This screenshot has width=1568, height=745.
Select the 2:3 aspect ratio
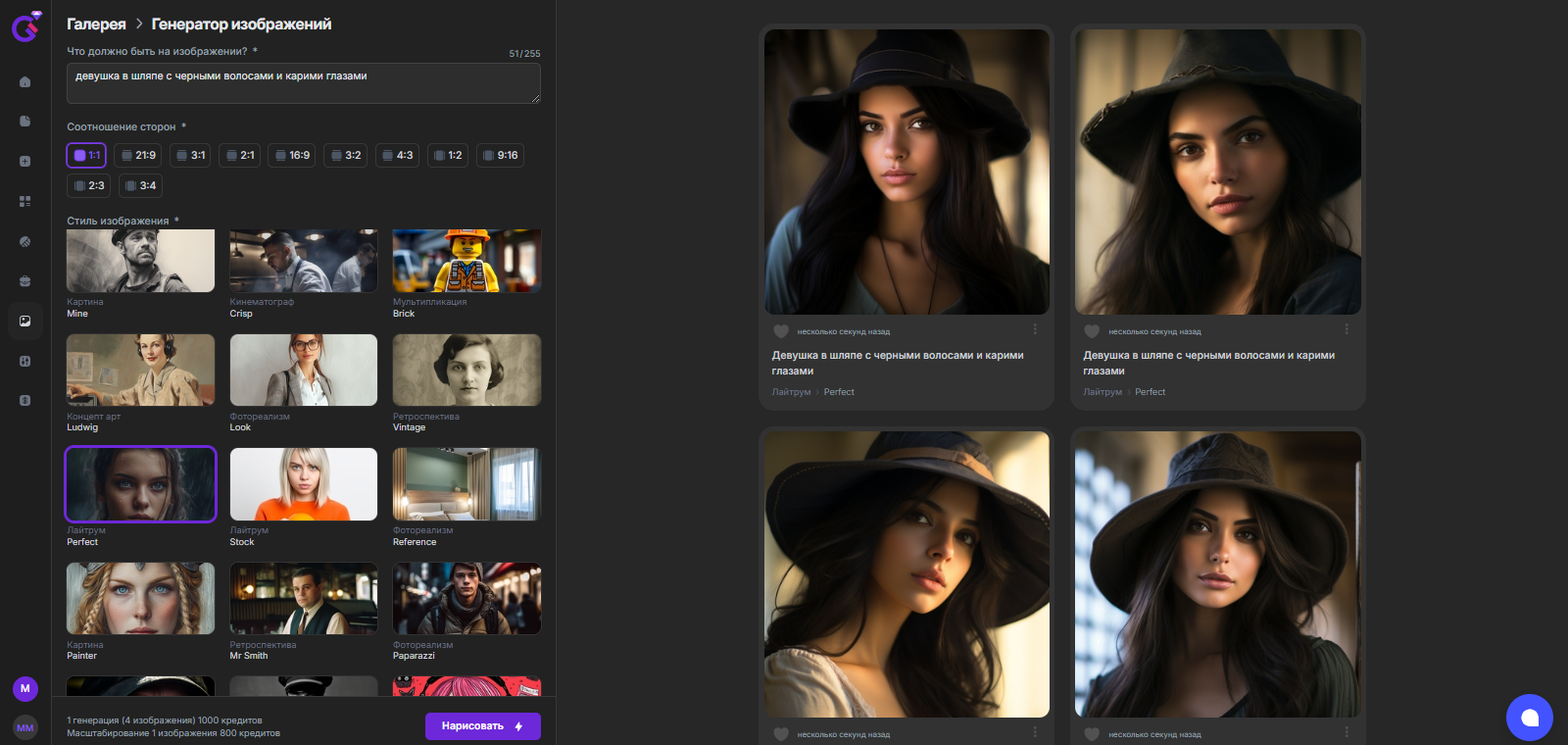[x=88, y=185]
